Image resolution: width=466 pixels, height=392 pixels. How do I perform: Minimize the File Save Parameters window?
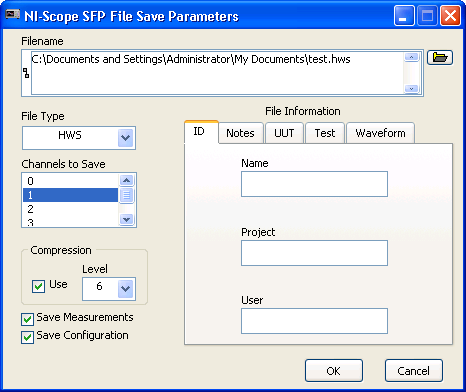(404, 16)
